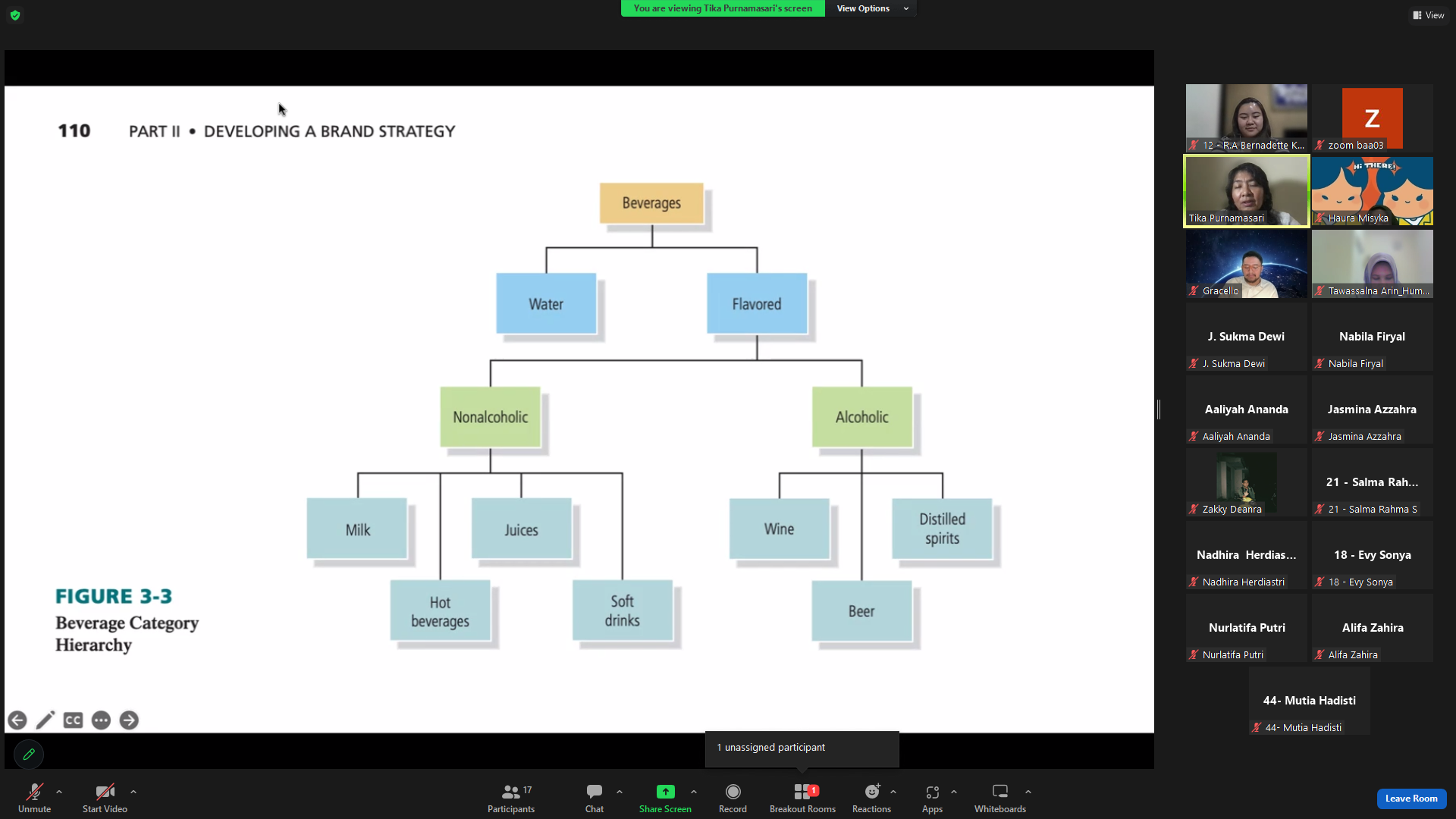Click 44- Mutia Hadisti participant tile
This screenshot has width=1456, height=819.
click(1310, 701)
